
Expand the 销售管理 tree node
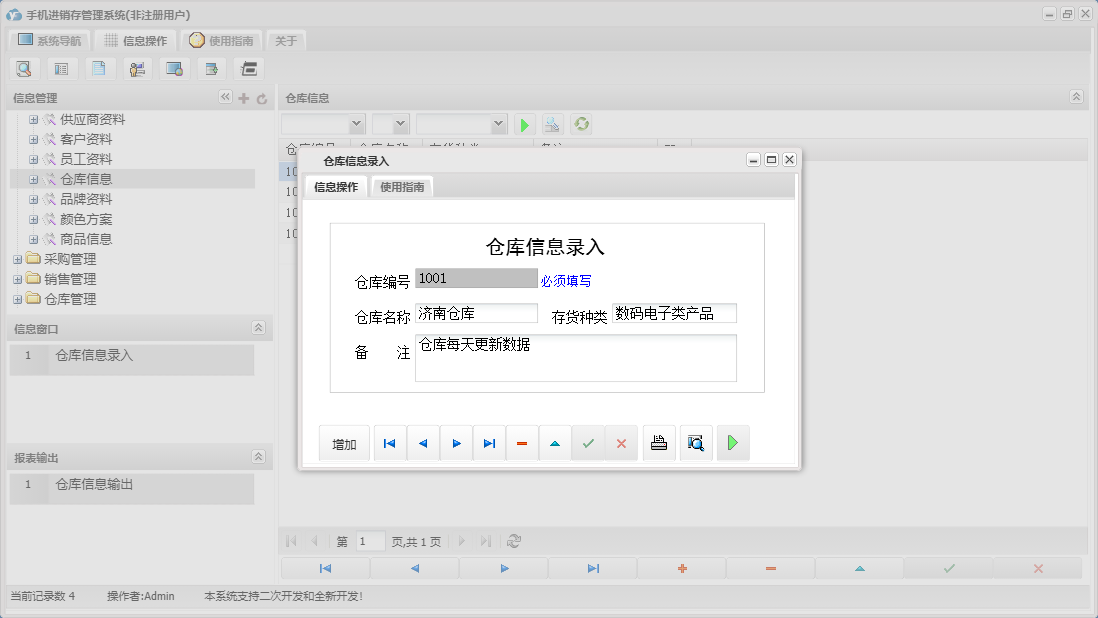click(x=18, y=278)
